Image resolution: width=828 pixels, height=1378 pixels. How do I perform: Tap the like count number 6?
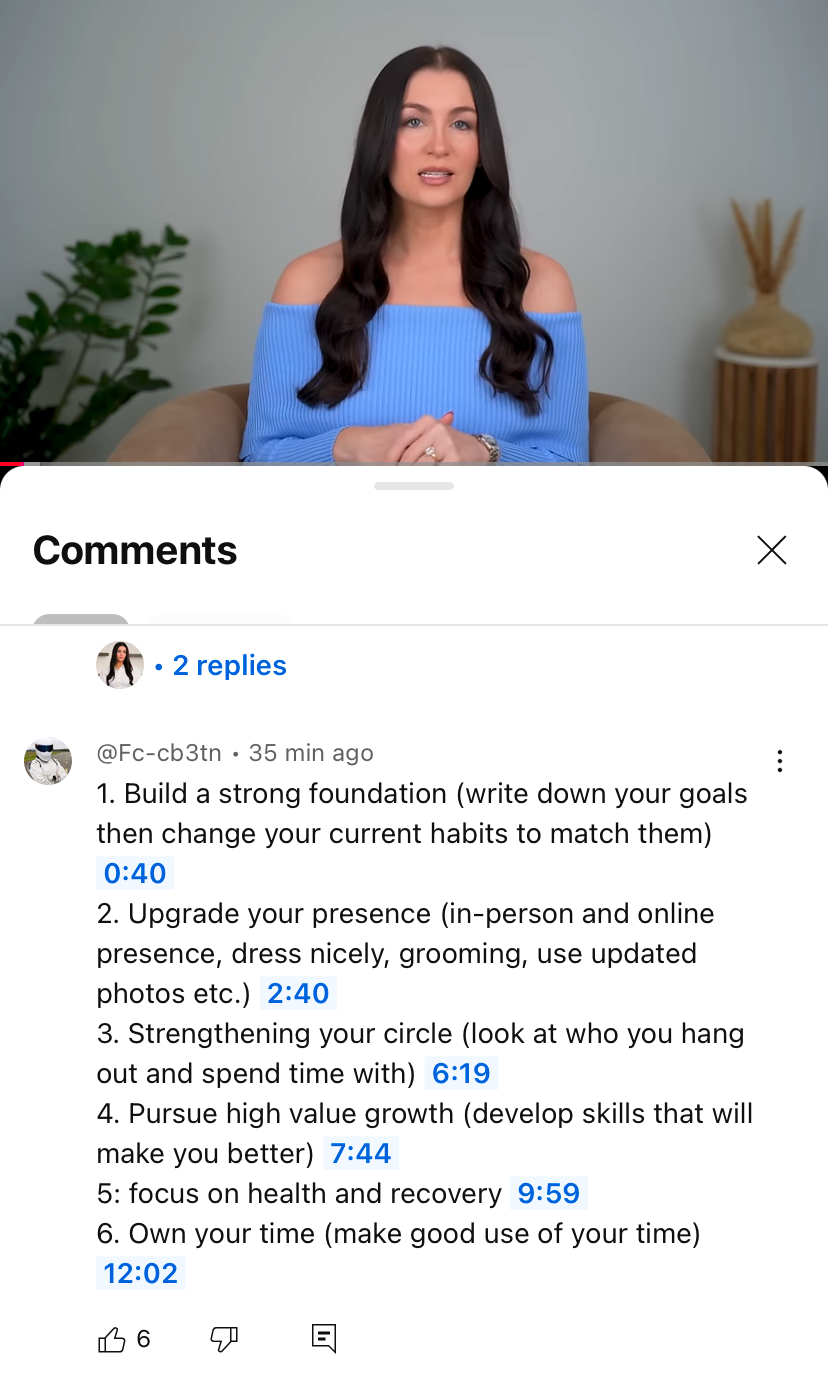pyautogui.click(x=143, y=1340)
